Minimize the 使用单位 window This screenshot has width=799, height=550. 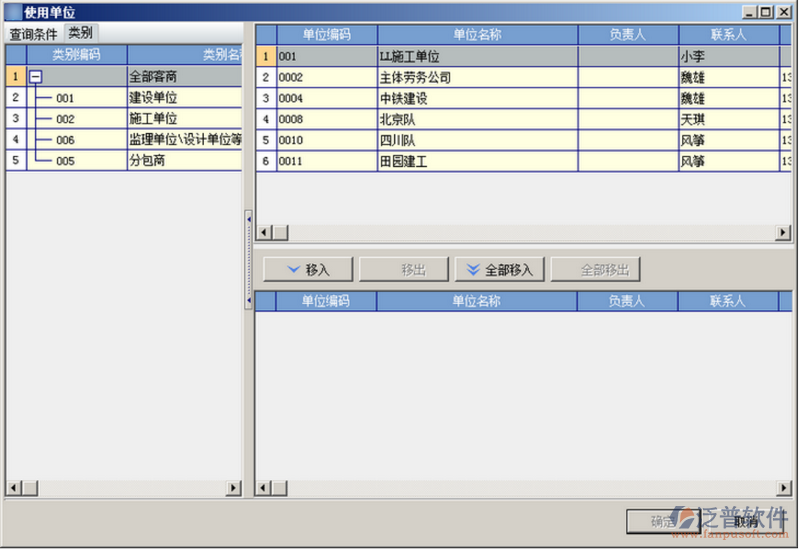click(749, 12)
